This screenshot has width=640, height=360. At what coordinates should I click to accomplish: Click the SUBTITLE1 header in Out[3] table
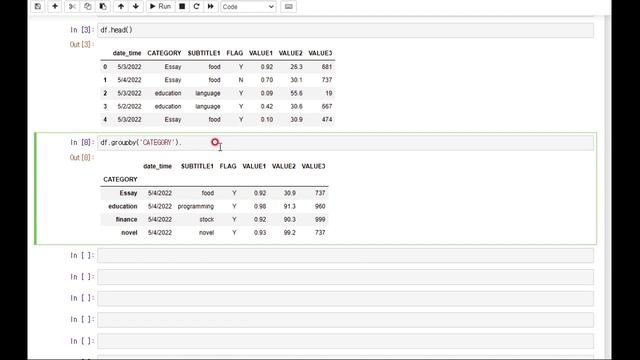pyautogui.click(x=204, y=53)
